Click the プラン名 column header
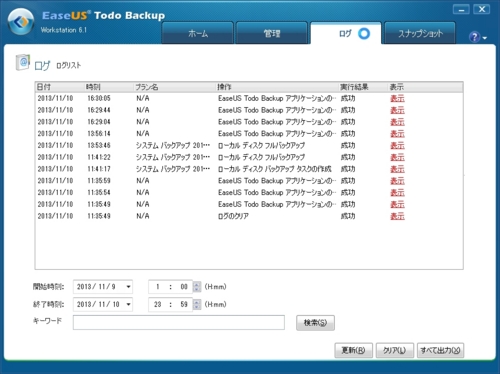 [x=175, y=87]
